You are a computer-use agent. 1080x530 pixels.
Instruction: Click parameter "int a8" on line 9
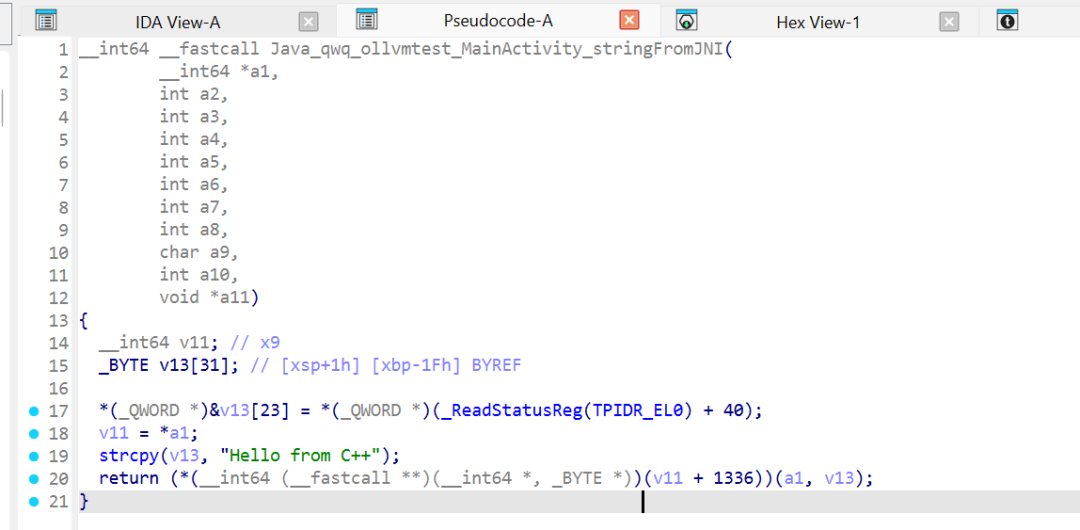[x=190, y=229]
